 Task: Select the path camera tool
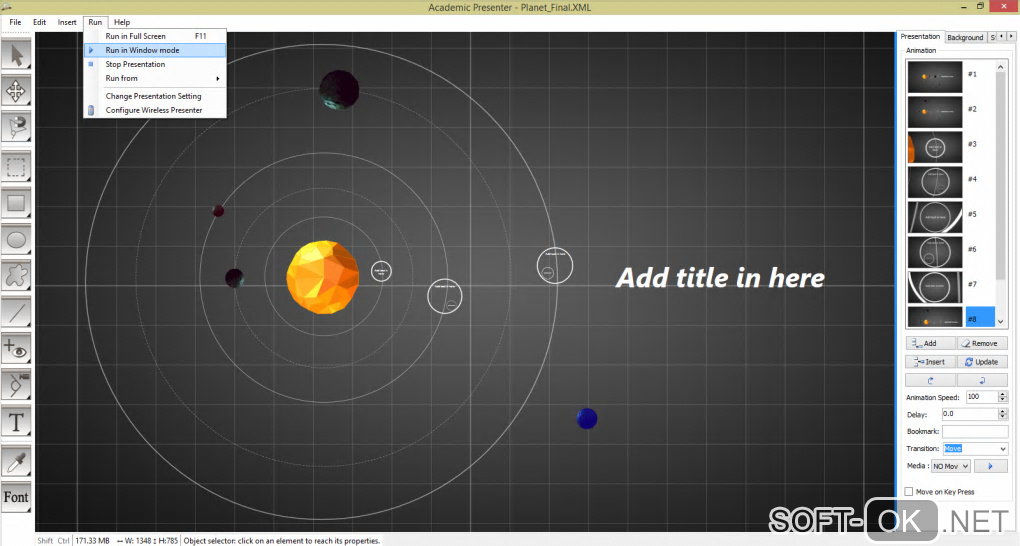(x=16, y=385)
